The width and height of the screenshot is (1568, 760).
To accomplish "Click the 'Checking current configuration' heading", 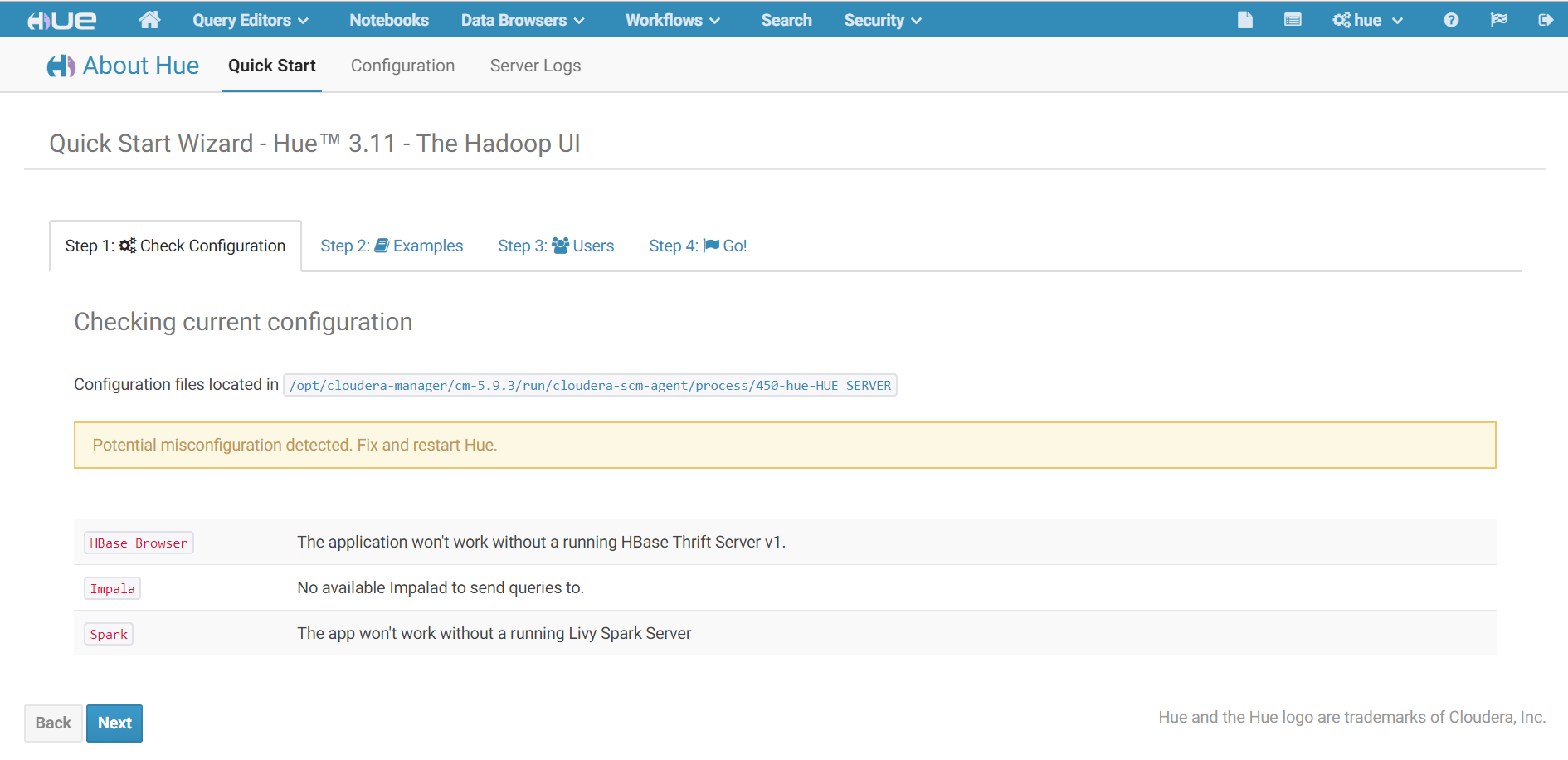I will point(243,322).
